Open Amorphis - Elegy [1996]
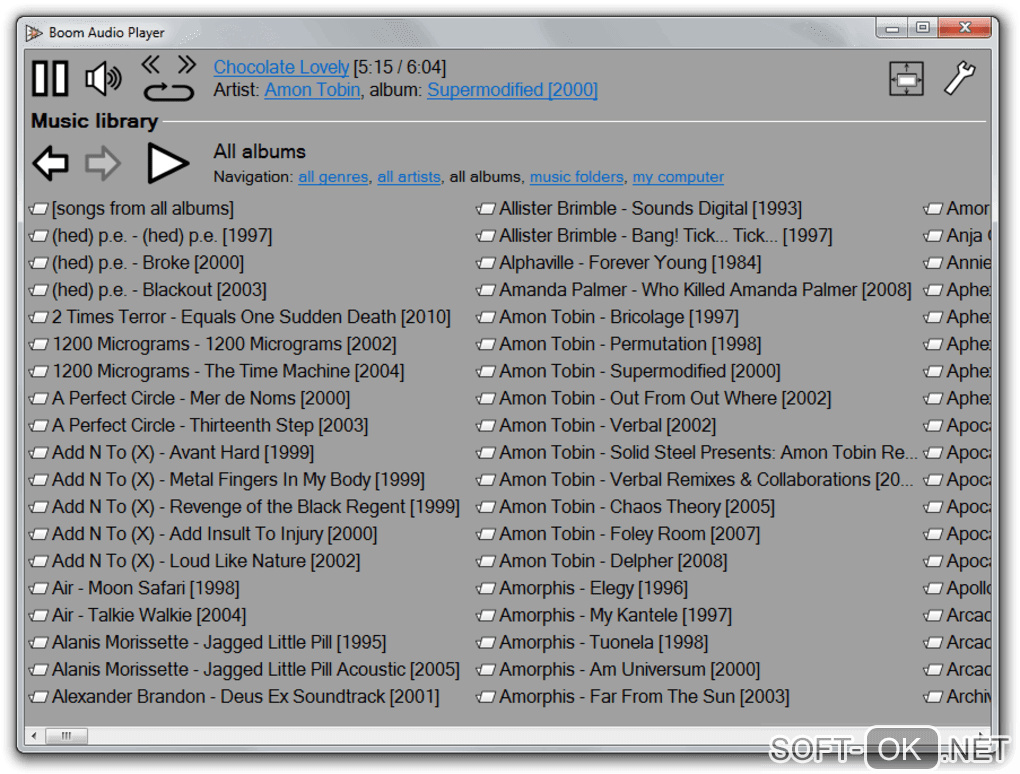Screen dimensions: 1020x774 (x=582, y=588)
